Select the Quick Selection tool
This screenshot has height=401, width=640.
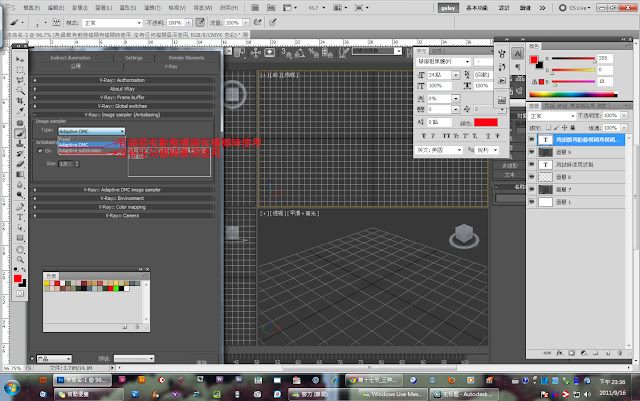tap(20, 90)
